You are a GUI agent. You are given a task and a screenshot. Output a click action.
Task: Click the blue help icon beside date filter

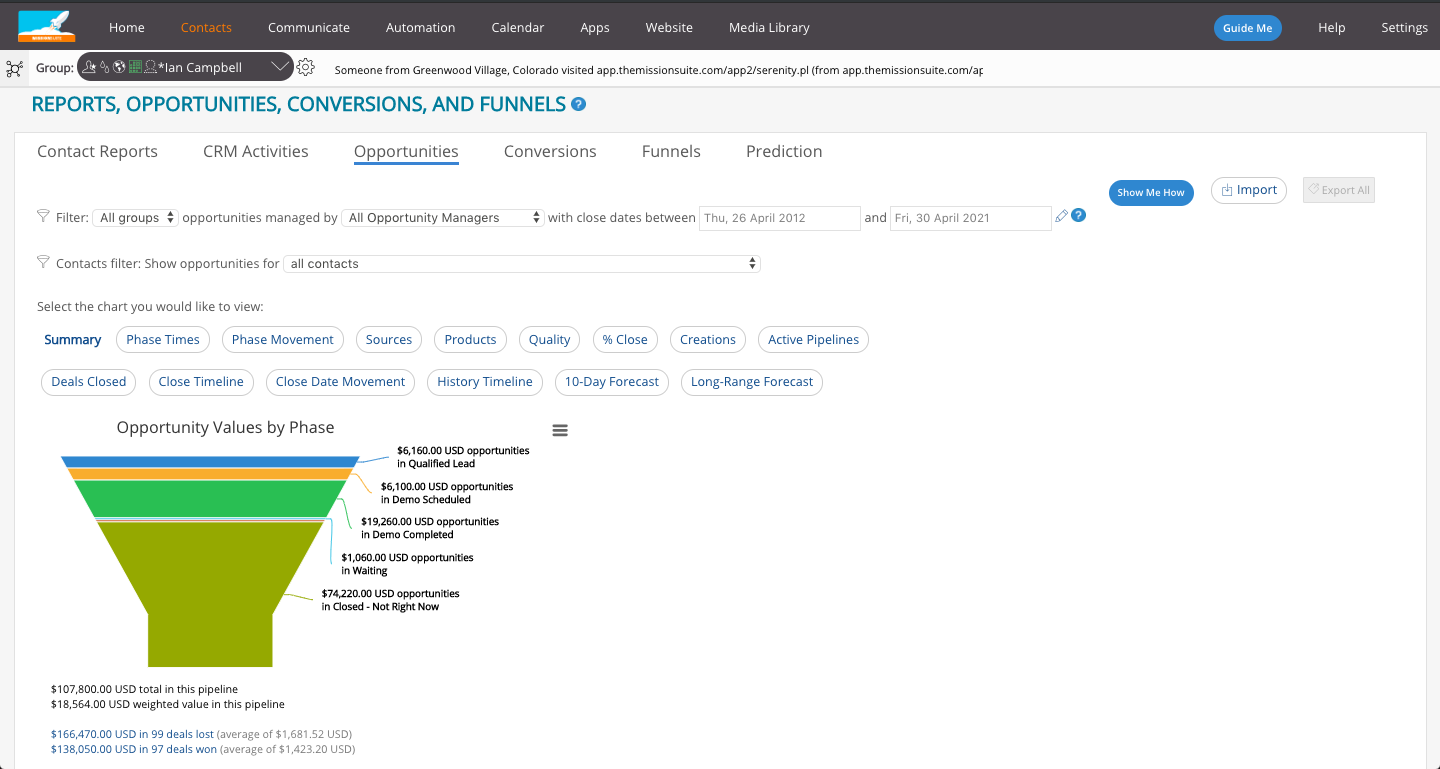pos(1078,215)
